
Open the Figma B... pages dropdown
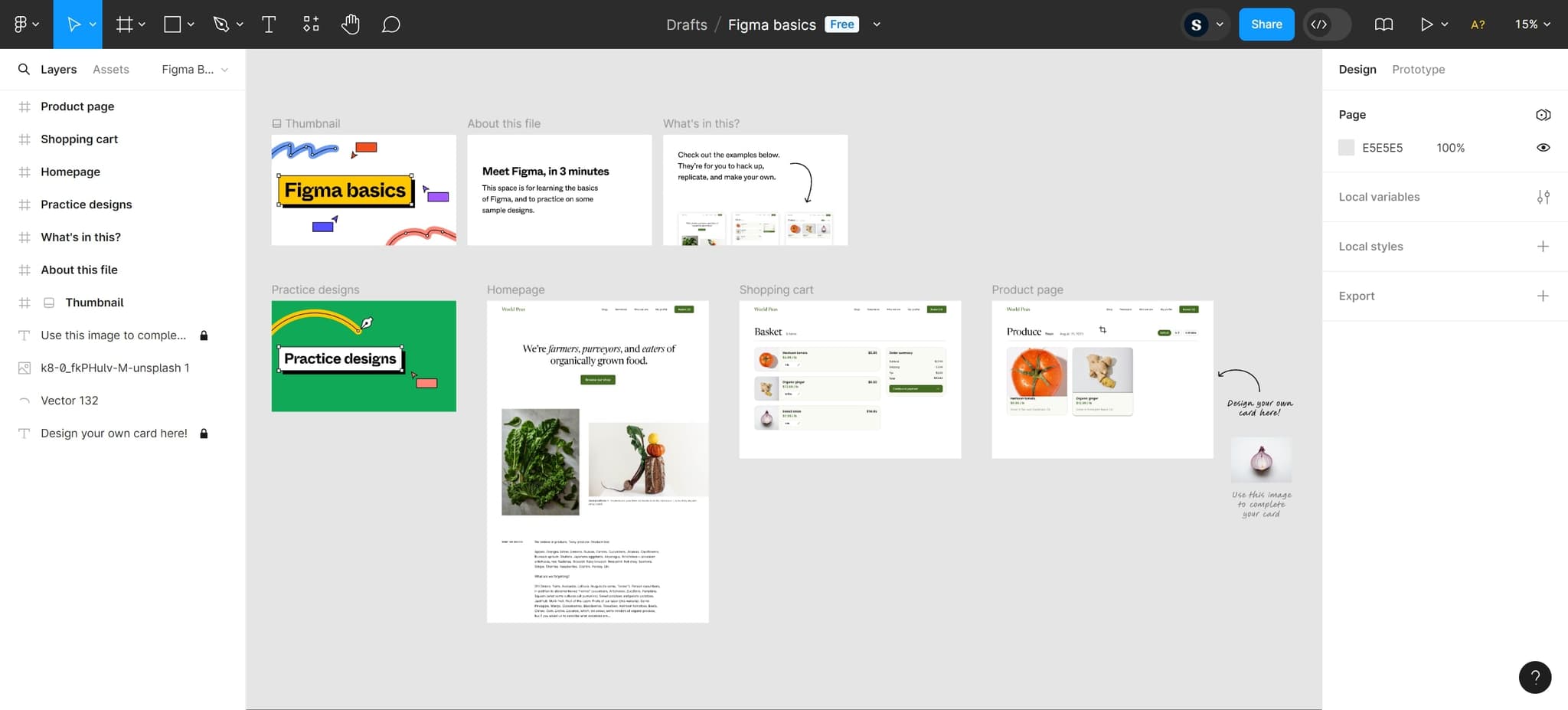coord(194,70)
